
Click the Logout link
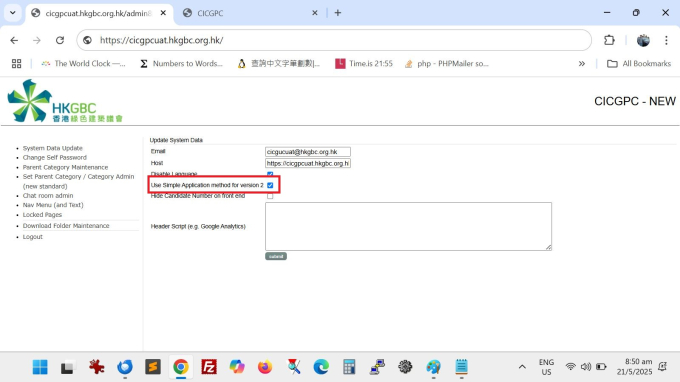click(x=33, y=237)
